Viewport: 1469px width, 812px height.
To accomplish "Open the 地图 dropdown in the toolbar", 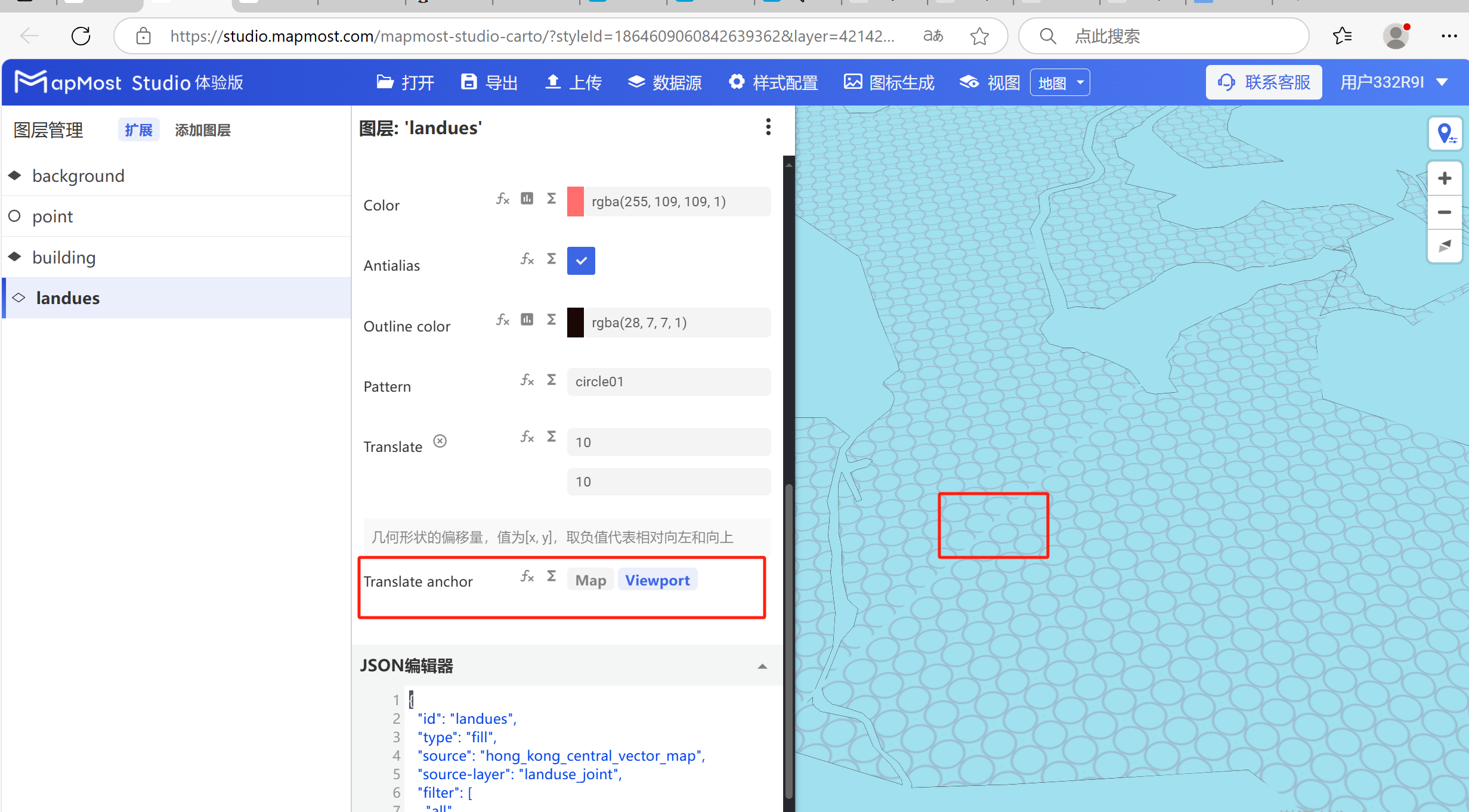I will click(x=1059, y=82).
